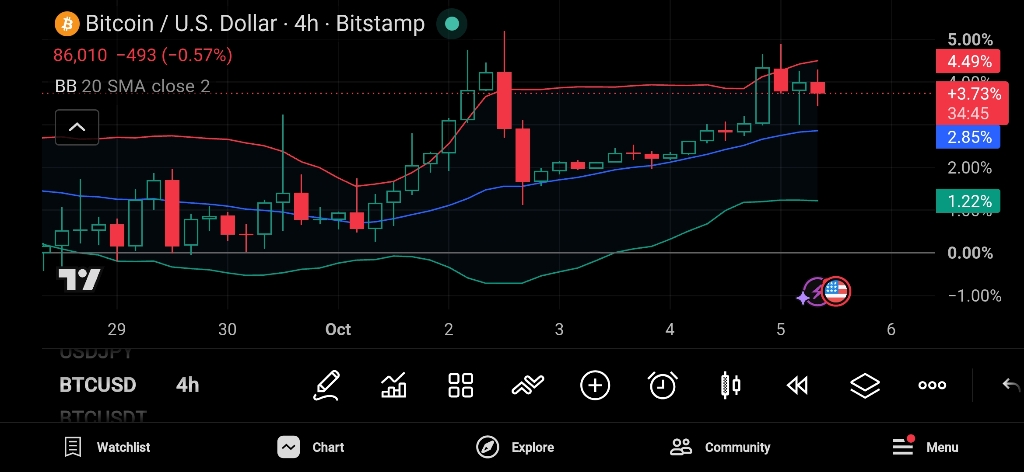Tap the Oct date label on time axis

click(x=338, y=330)
